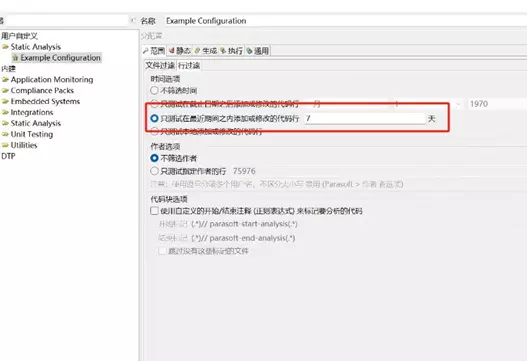The width and height of the screenshot is (527, 361).
Task: Switch to the 静态 tab
Action: tap(179, 51)
